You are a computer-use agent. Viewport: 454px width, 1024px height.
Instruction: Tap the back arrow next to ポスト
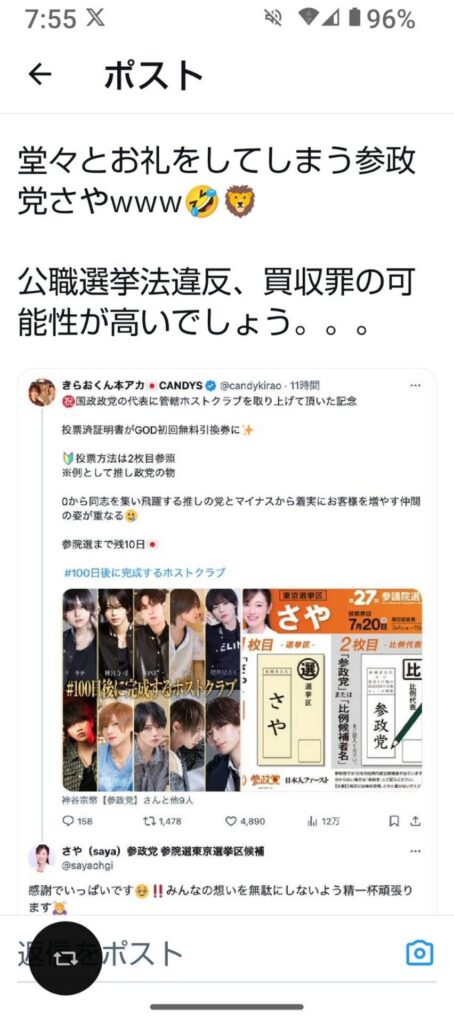click(40, 75)
